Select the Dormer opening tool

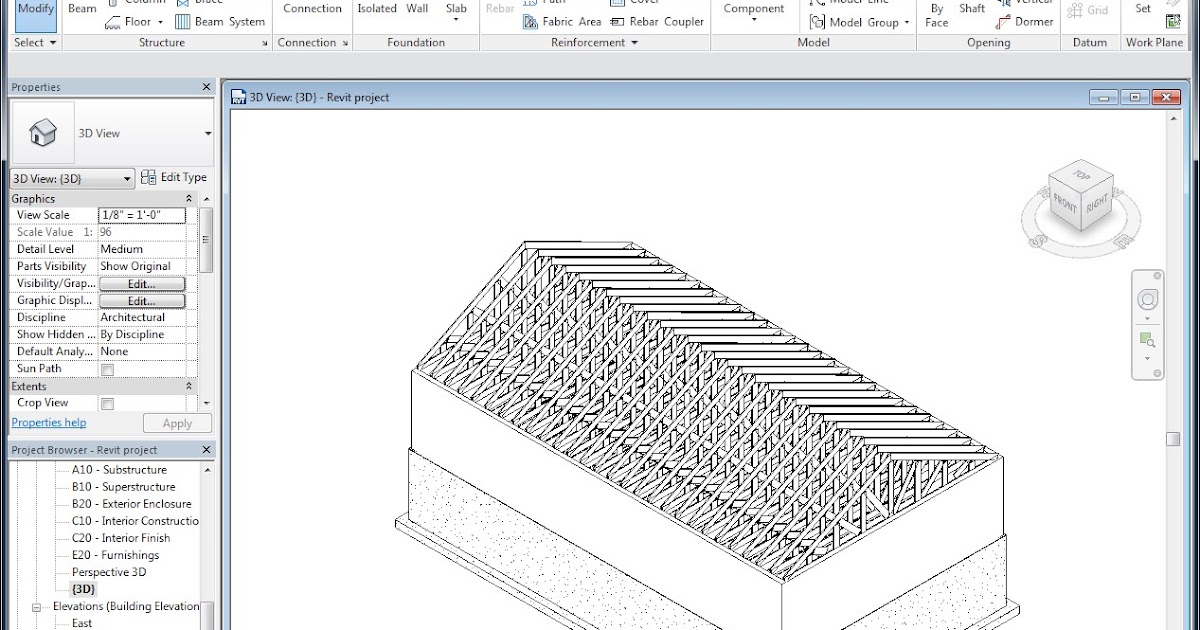click(1033, 22)
